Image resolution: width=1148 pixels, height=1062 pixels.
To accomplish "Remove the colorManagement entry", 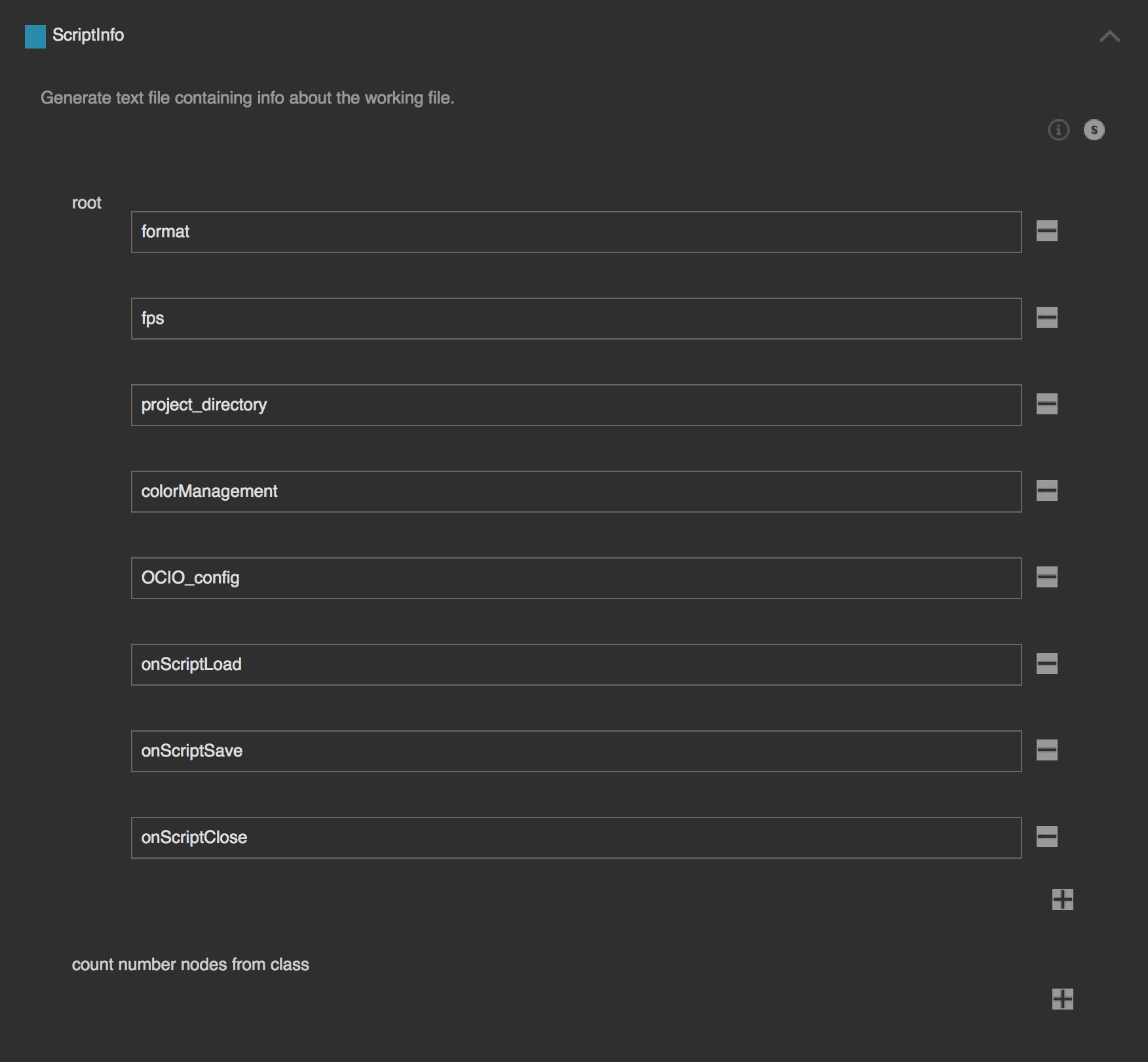I will tap(1046, 491).
